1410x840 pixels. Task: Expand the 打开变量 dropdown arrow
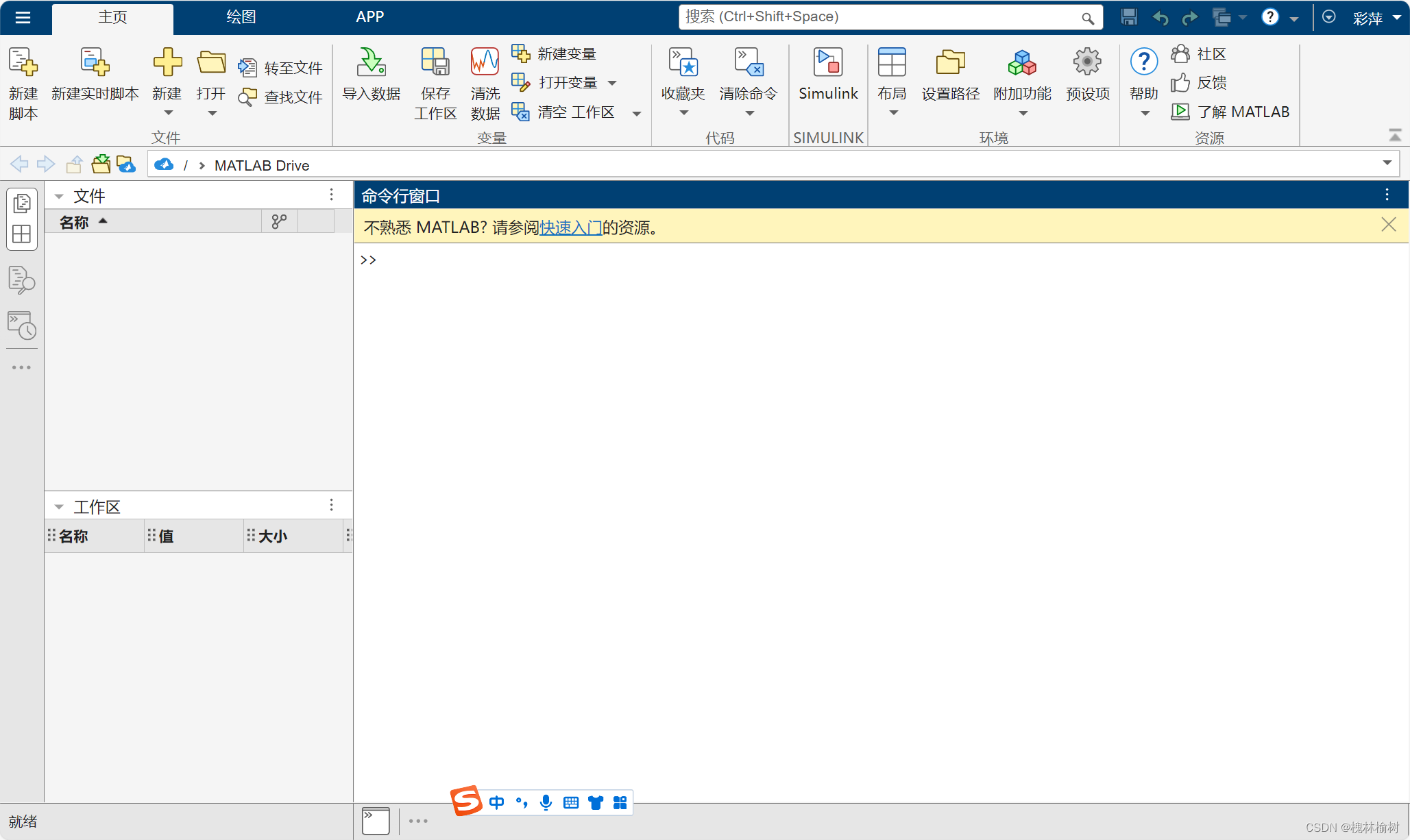[x=612, y=83]
